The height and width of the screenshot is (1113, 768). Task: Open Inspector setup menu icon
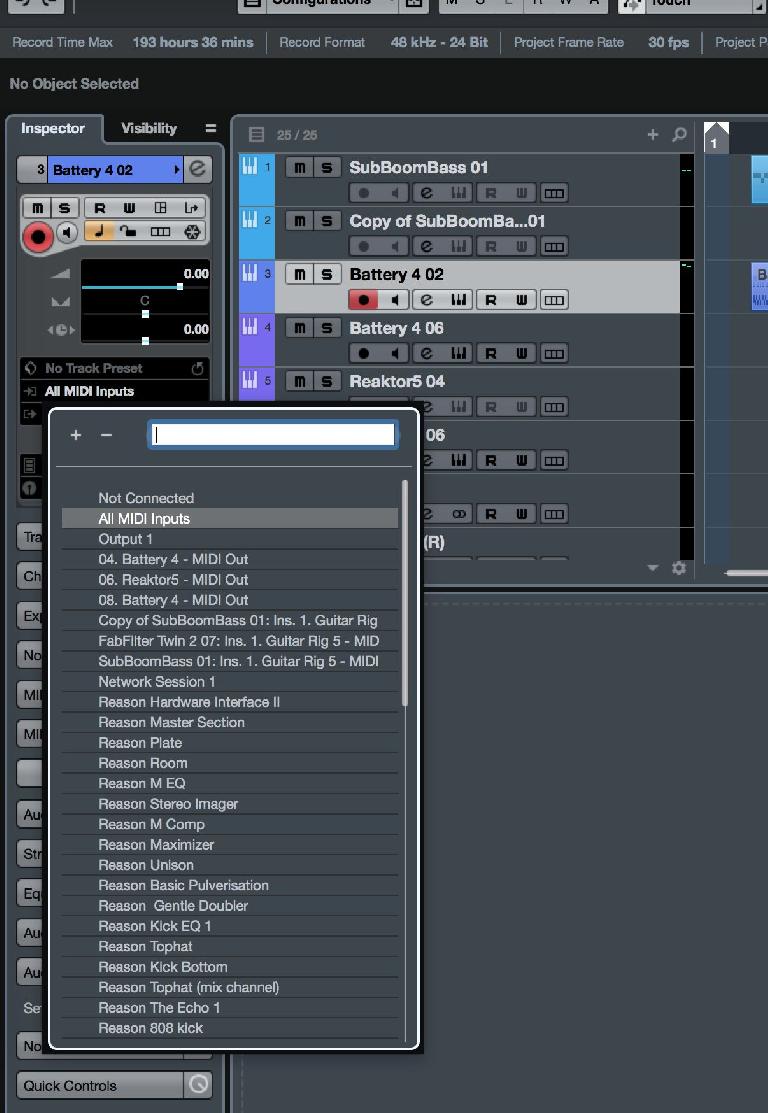210,128
